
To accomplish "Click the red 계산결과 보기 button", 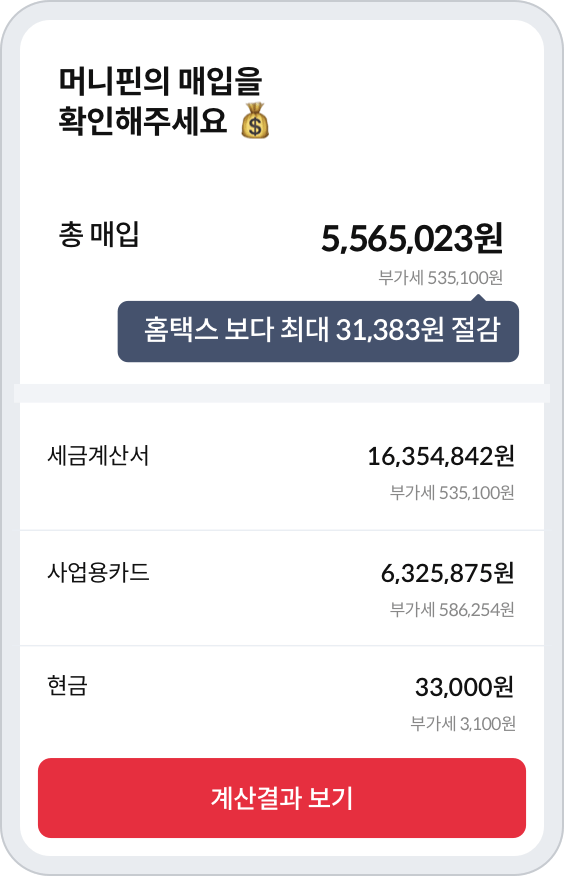I will [282, 798].
